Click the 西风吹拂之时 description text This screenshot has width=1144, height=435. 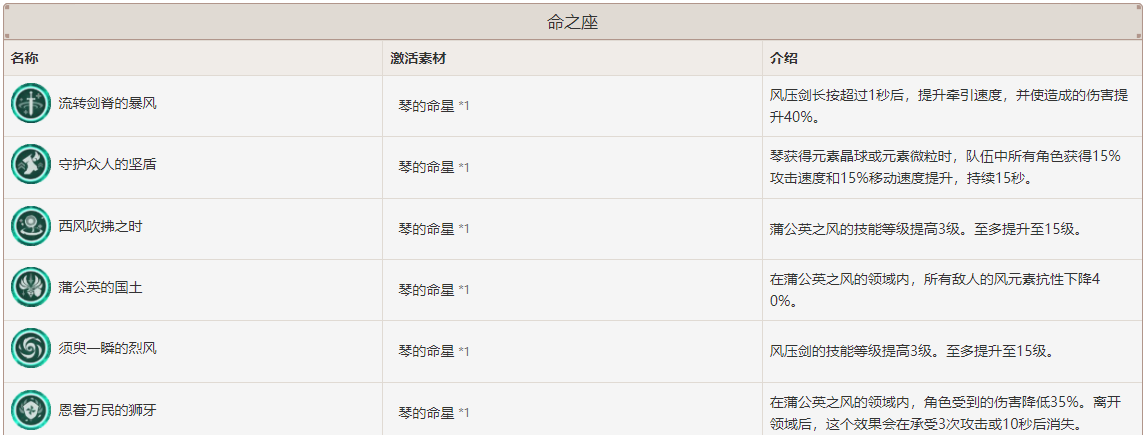pos(924,228)
